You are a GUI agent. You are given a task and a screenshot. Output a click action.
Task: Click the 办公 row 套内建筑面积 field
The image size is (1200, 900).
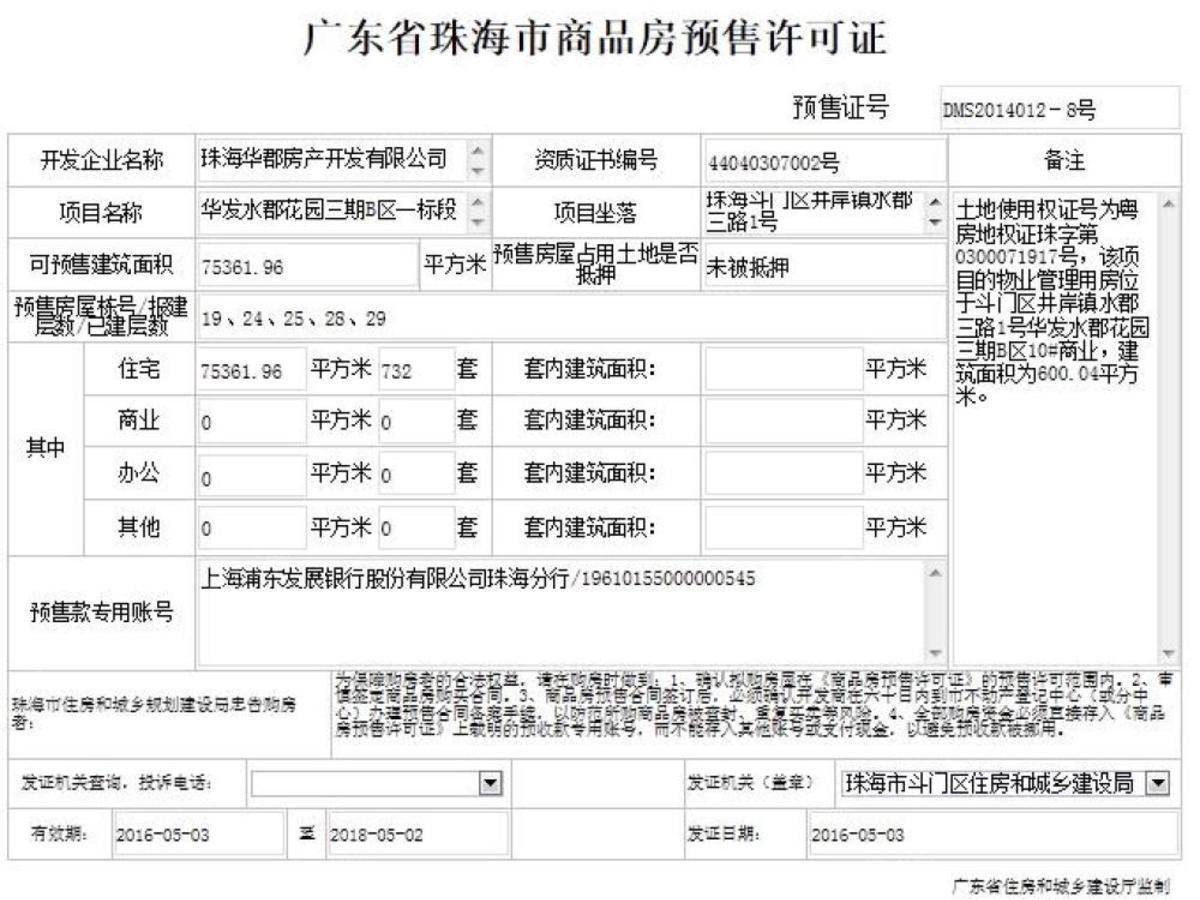click(x=783, y=475)
